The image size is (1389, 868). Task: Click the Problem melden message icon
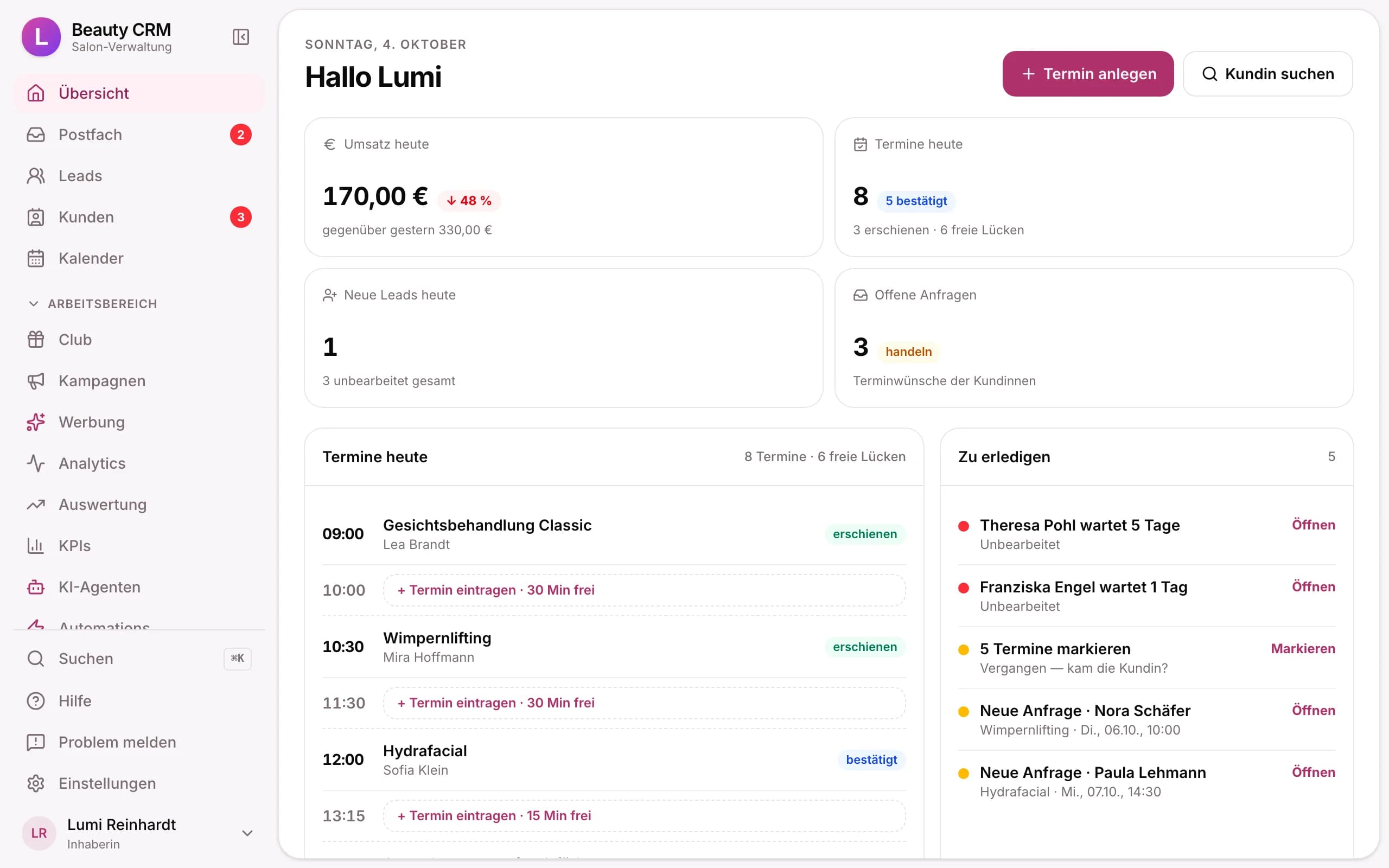(x=36, y=742)
